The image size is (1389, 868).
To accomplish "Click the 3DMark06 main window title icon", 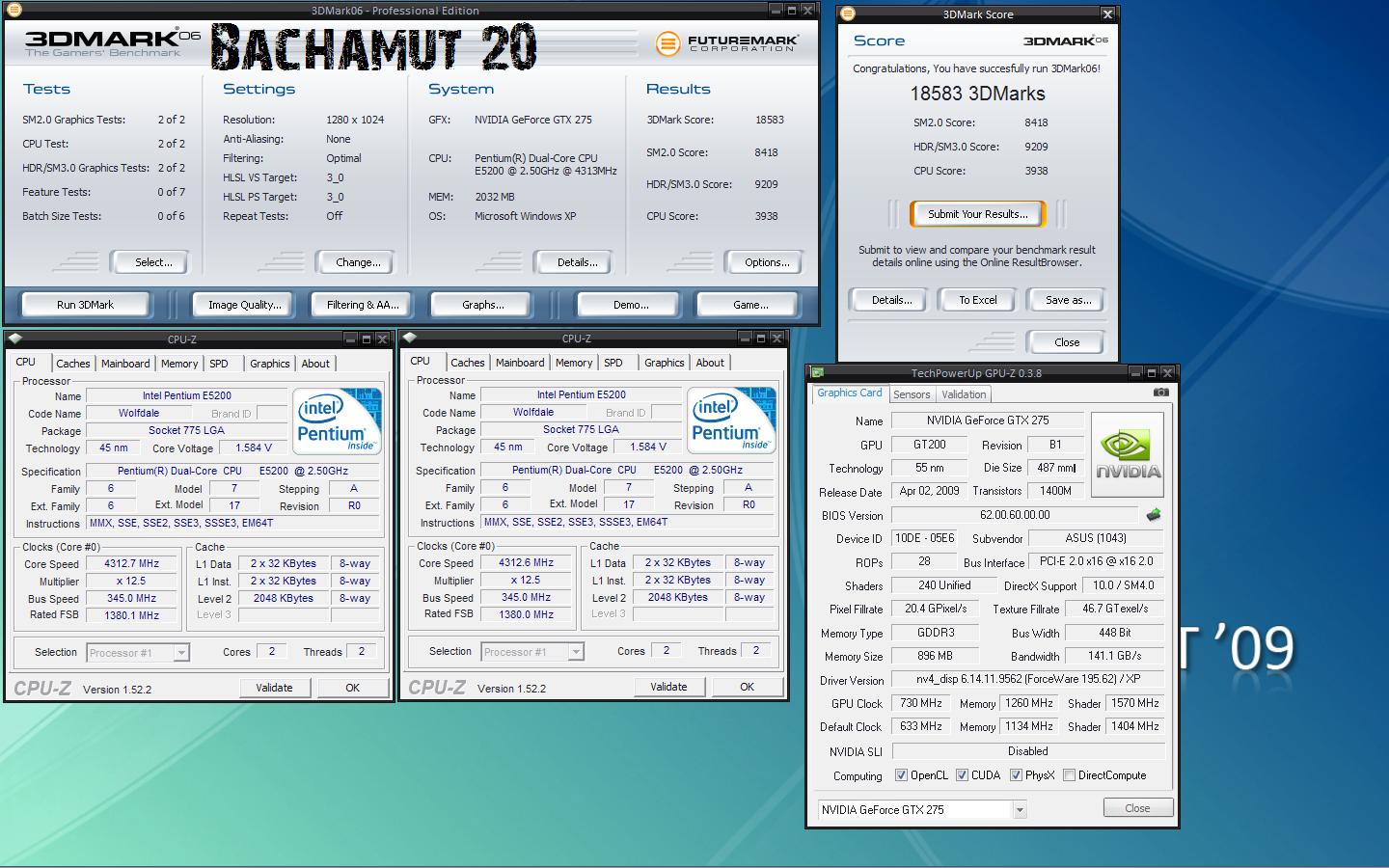I will (x=15, y=11).
